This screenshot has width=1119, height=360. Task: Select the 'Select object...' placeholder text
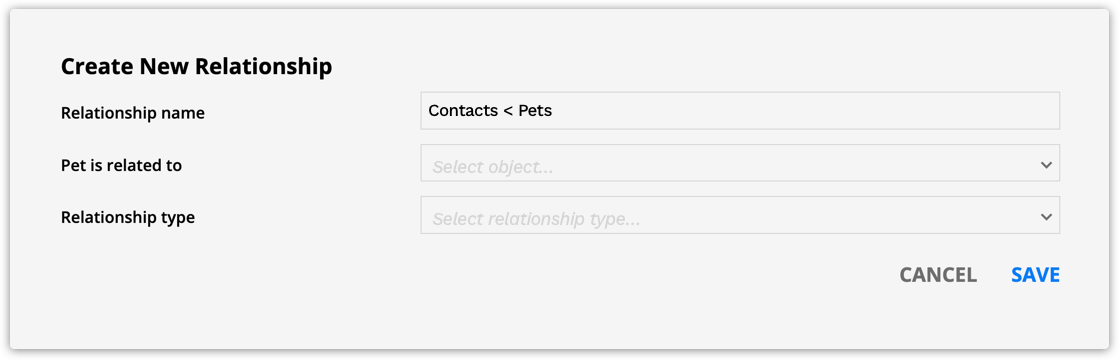[x=493, y=168]
